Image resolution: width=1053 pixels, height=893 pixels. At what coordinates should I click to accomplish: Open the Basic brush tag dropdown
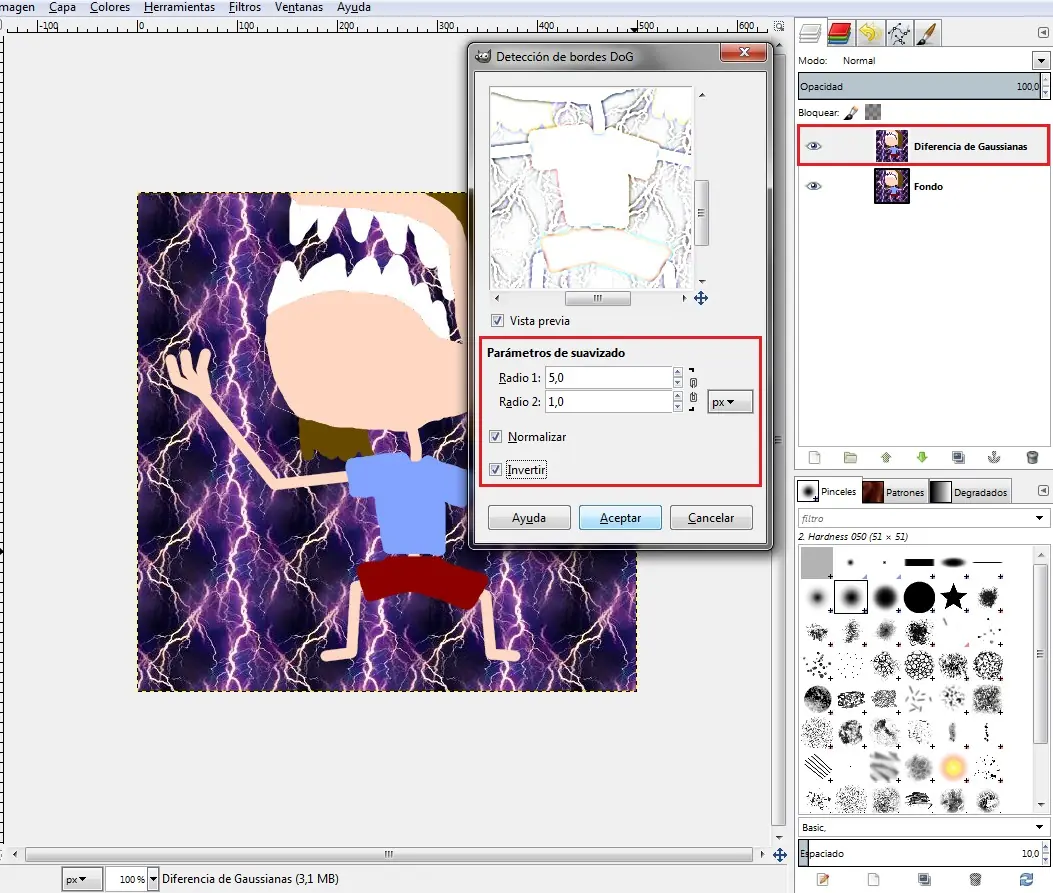1039,827
